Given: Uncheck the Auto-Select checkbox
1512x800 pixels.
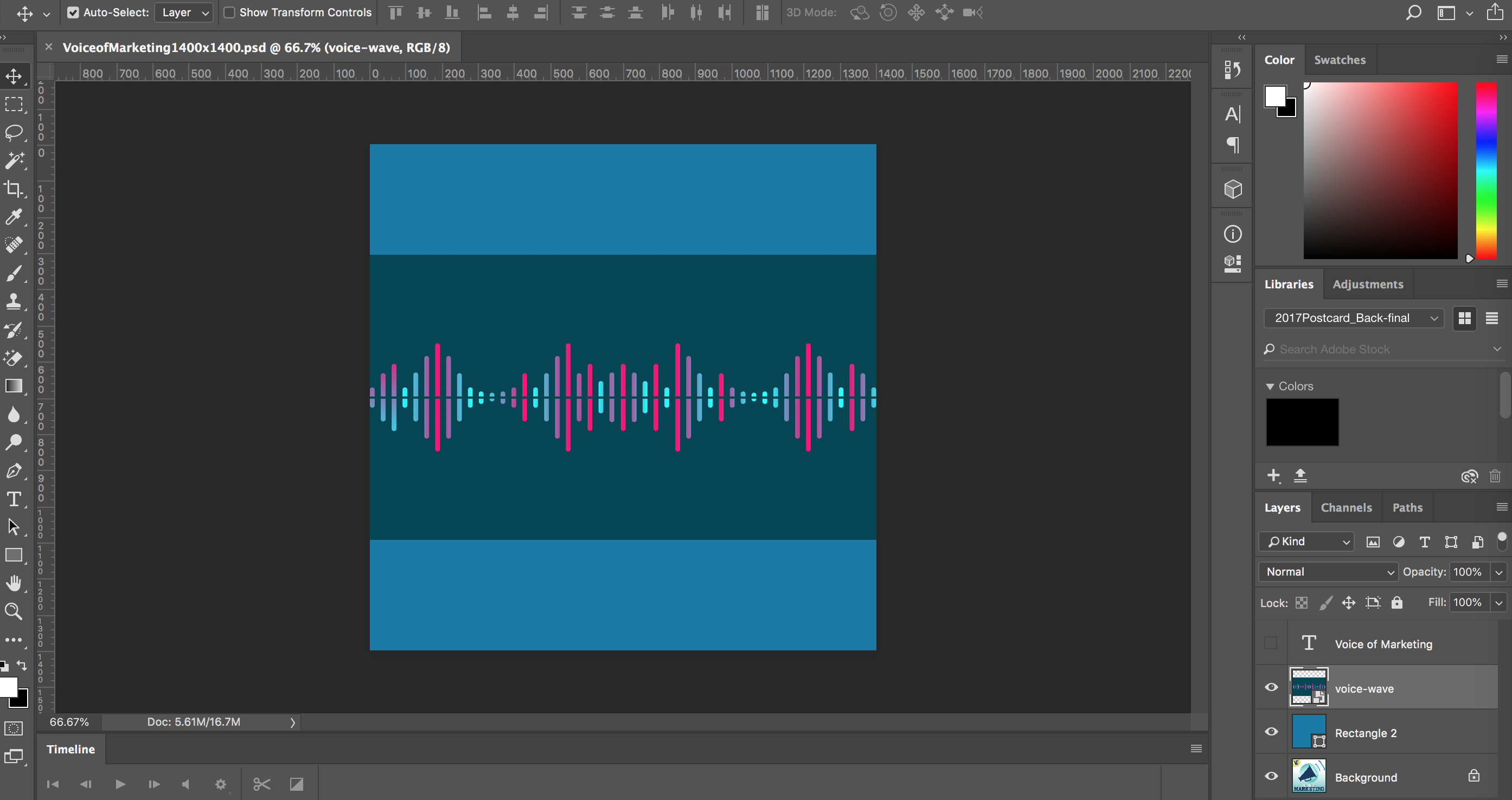Looking at the screenshot, I should [73, 12].
